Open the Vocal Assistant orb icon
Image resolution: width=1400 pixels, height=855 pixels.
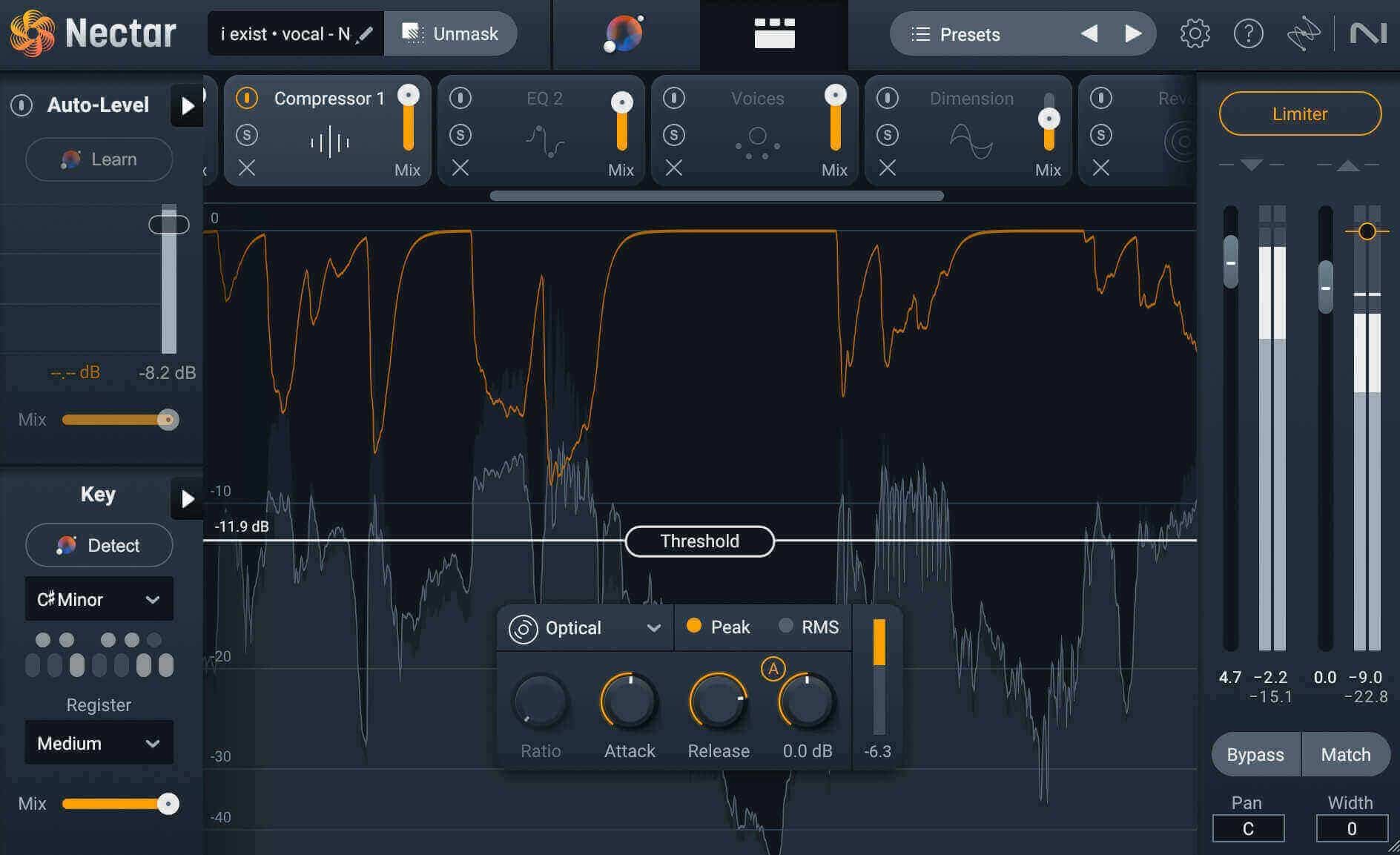coord(624,34)
